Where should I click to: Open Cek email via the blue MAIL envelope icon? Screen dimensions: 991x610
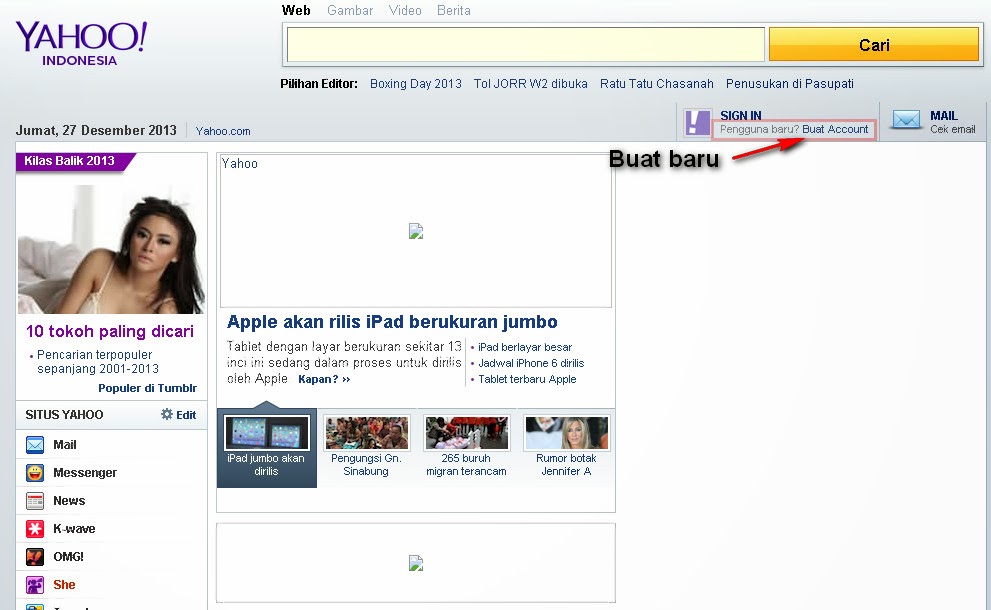[x=906, y=120]
